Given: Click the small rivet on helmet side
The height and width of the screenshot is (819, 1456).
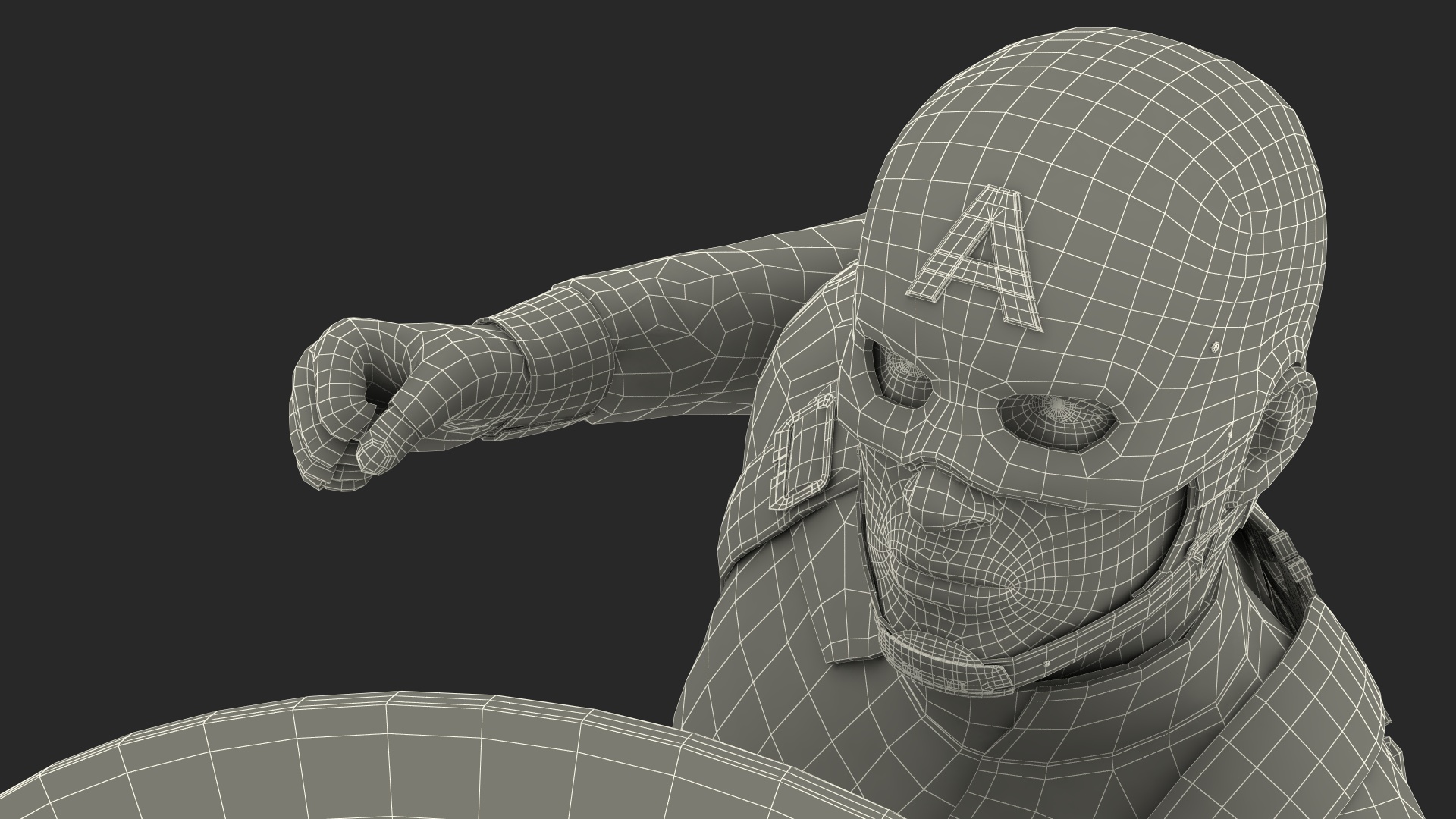Looking at the screenshot, I should tap(1215, 348).
